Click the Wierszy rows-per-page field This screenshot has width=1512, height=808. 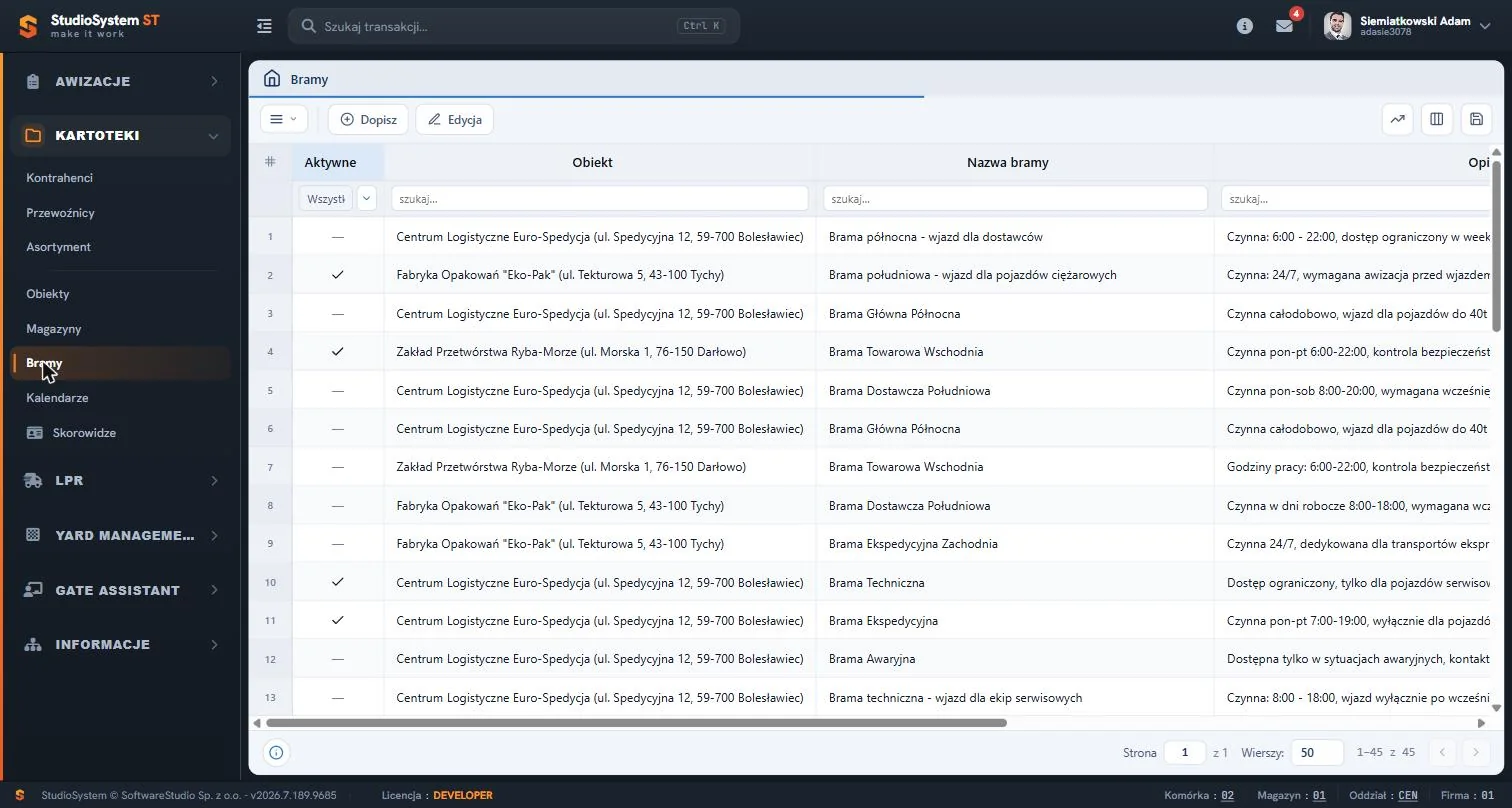(1318, 752)
